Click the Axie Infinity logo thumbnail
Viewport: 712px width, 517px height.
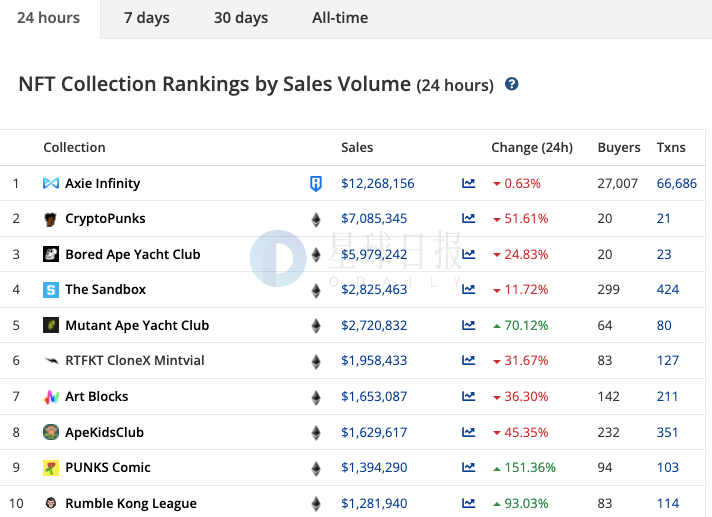coord(51,183)
